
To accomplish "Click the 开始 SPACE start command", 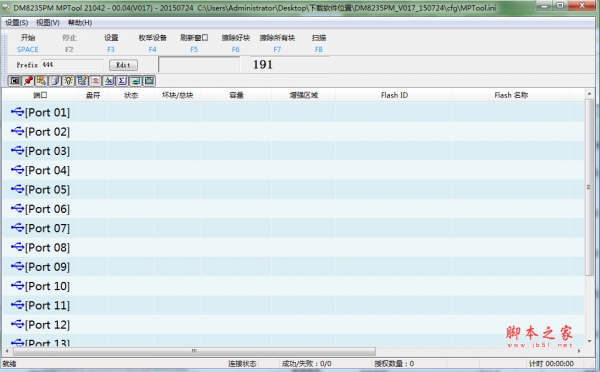I will pos(28,43).
